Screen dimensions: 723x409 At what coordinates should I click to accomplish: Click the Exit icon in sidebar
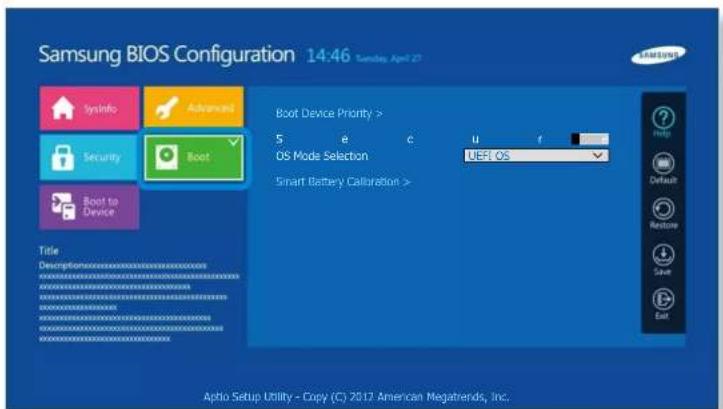[x=663, y=299]
